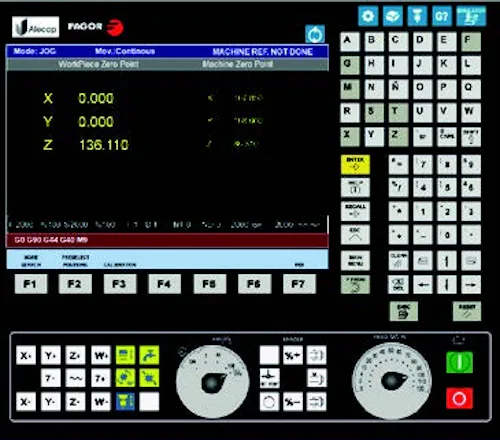Click the letter S key
The width and height of the screenshot is (500, 440).
374,113
